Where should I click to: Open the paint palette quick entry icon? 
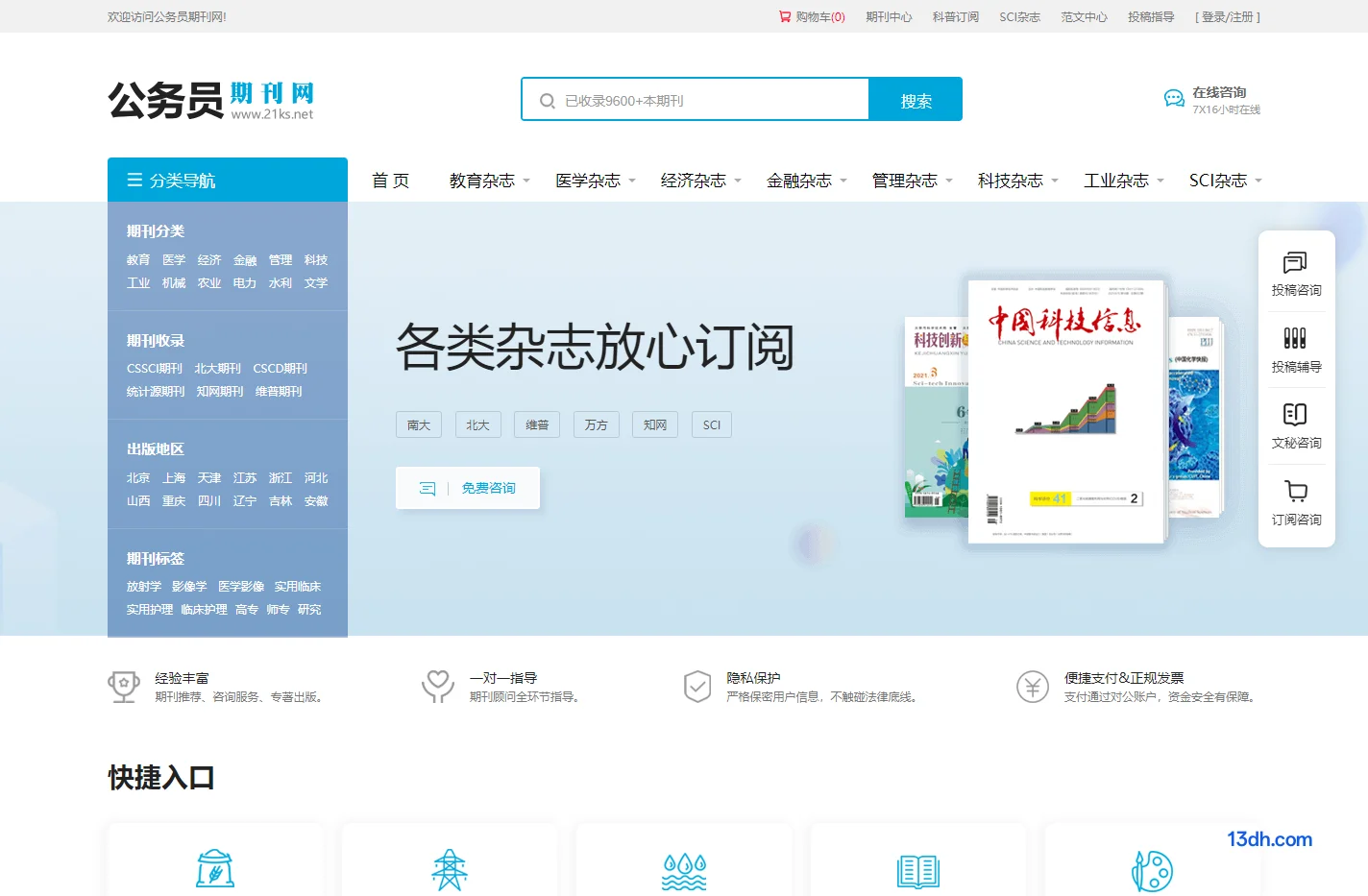coord(1153,871)
